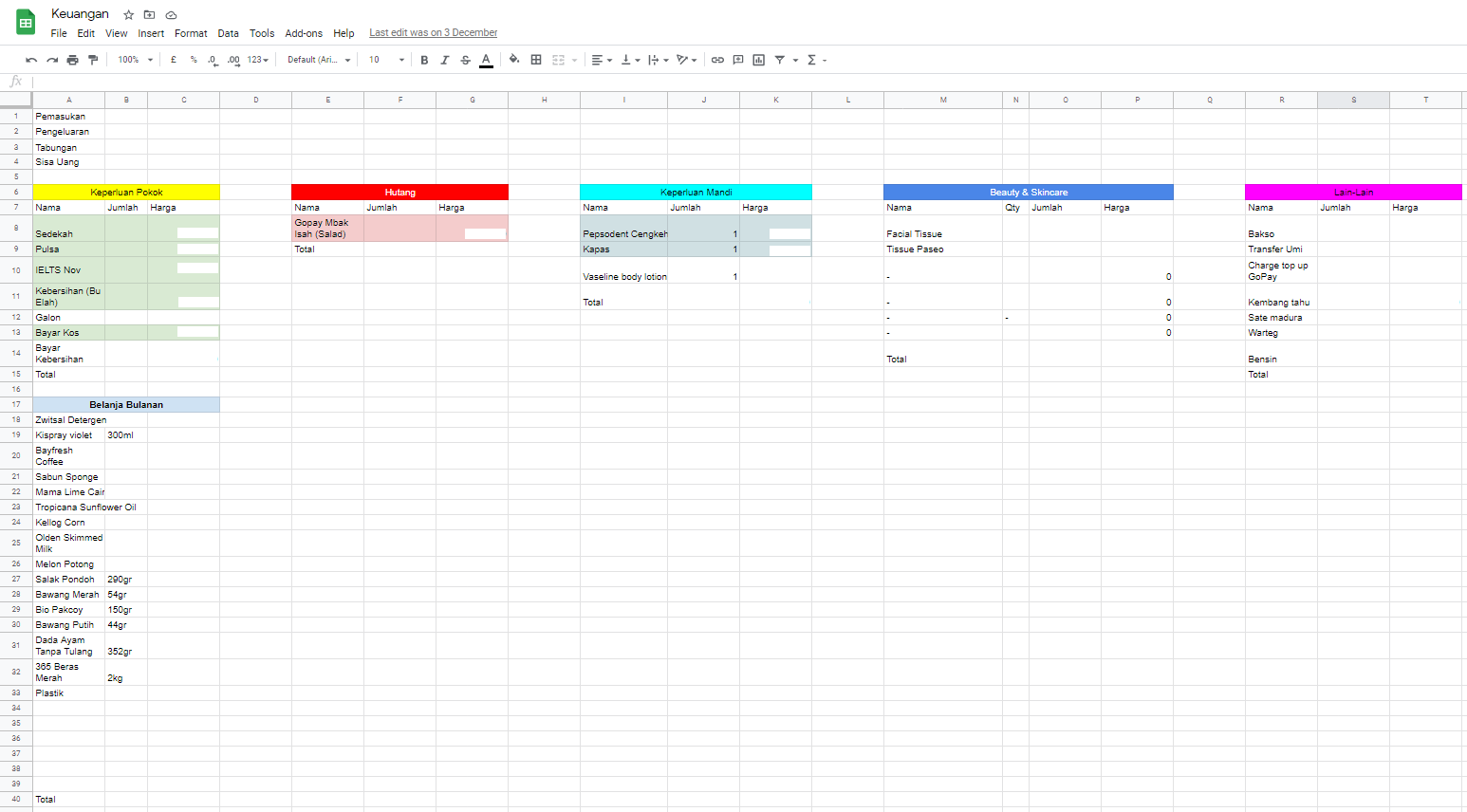Open the font family dropdown
1467x812 pixels.
[319, 60]
